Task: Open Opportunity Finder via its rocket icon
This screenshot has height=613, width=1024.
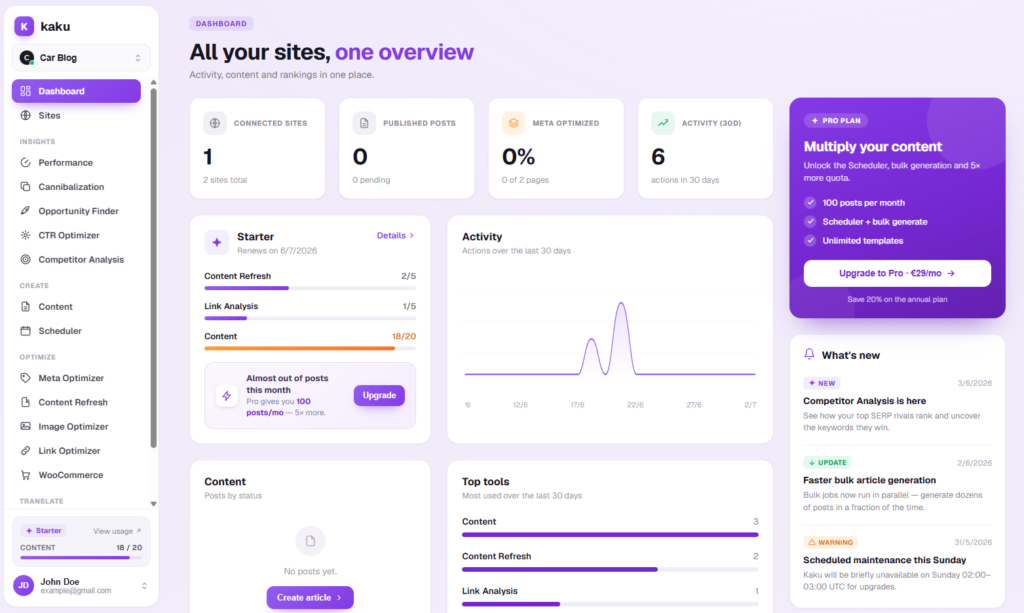Action: point(25,211)
